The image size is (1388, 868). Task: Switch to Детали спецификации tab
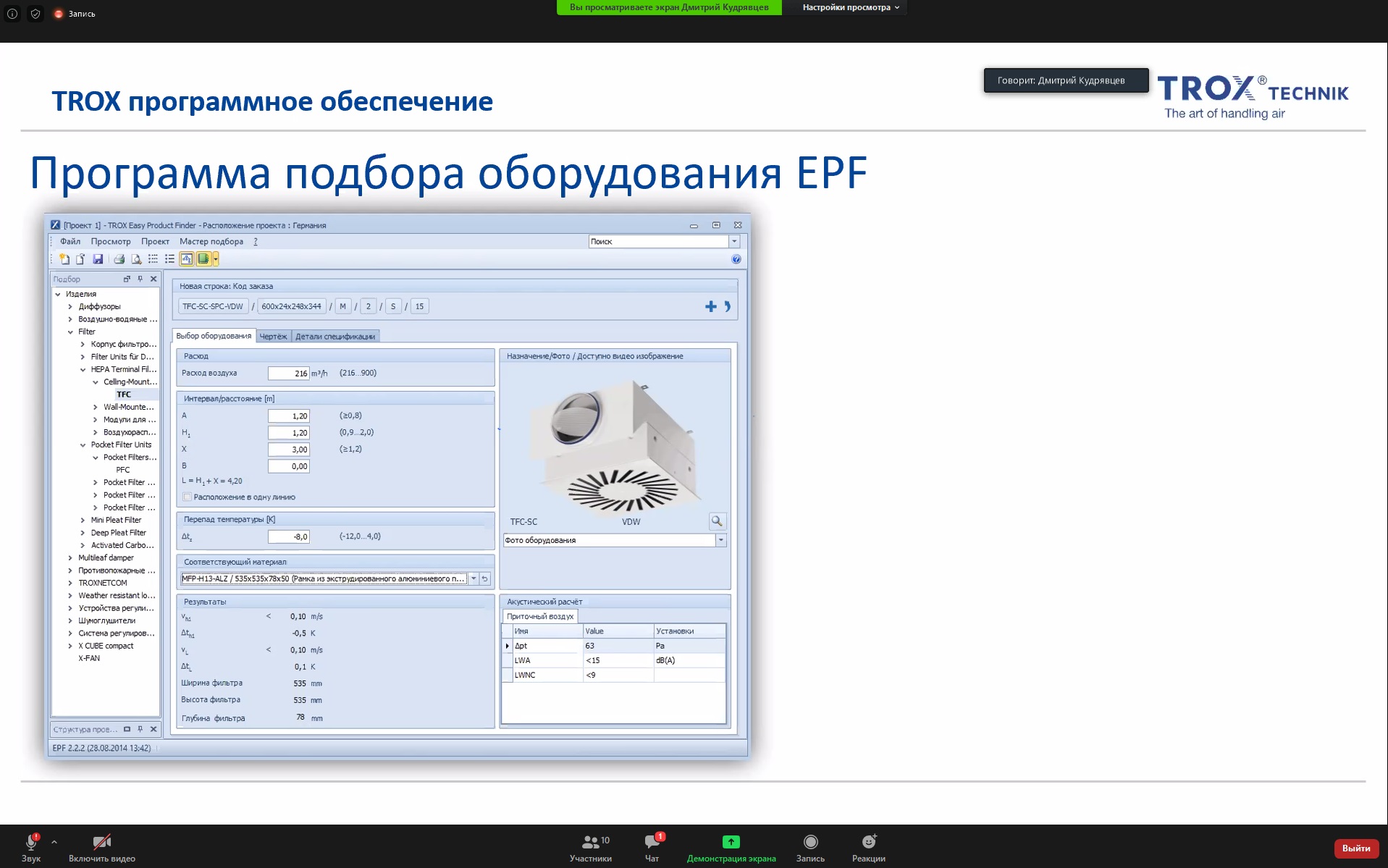[335, 337]
